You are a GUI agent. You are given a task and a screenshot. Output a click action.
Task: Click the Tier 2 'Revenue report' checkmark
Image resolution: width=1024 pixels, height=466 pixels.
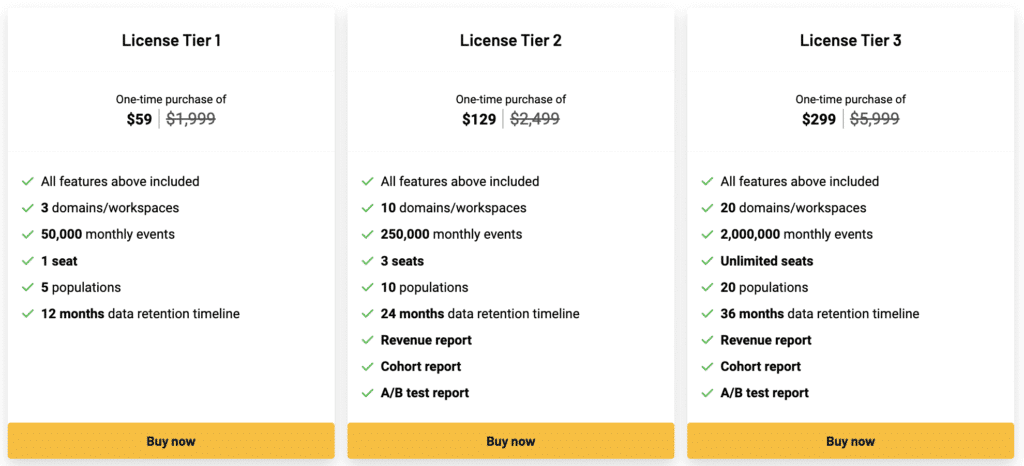coord(368,340)
